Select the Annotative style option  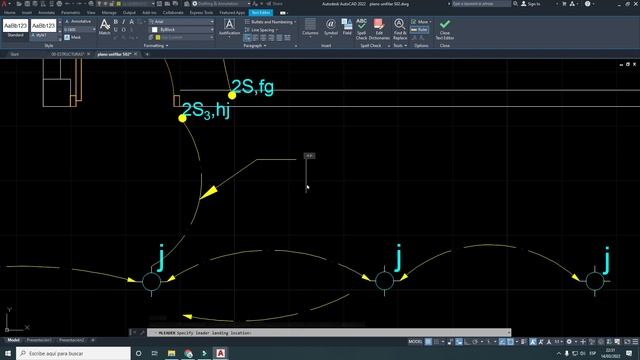click(x=78, y=21)
